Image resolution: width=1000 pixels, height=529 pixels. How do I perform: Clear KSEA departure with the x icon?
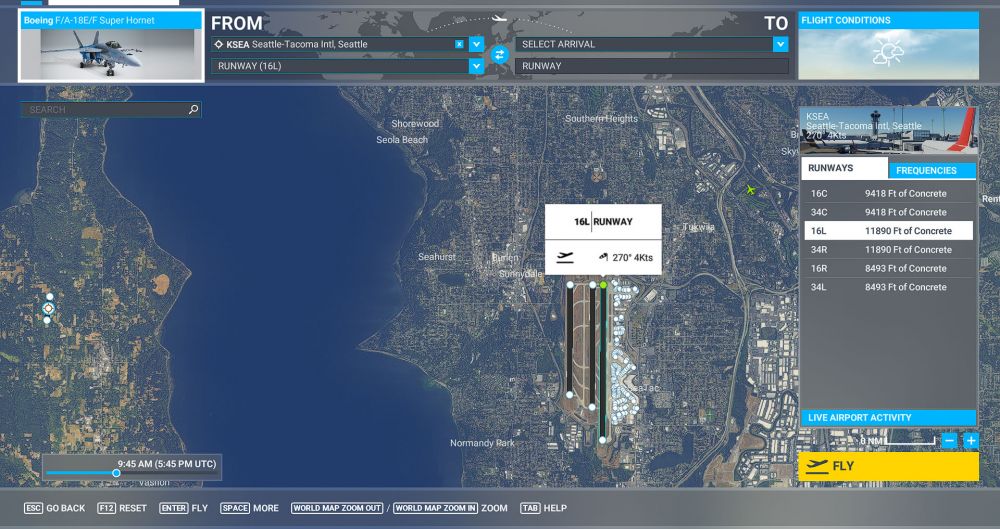[x=459, y=44]
